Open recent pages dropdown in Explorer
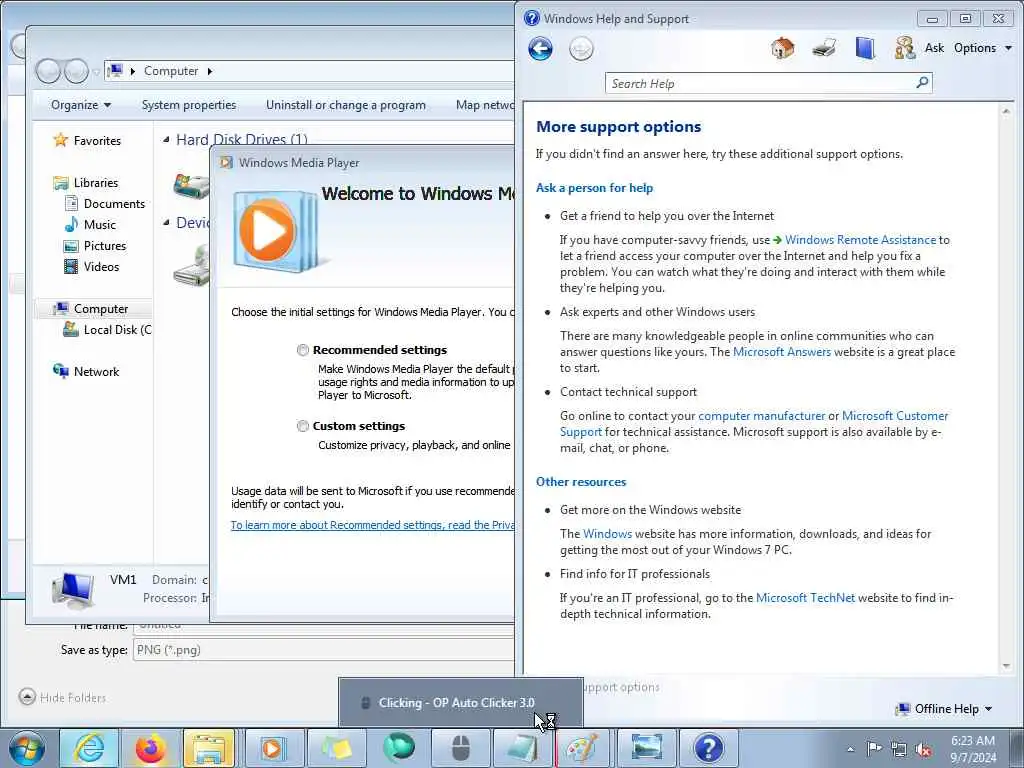Screen dimensions: 1024x768 click(x=96, y=71)
